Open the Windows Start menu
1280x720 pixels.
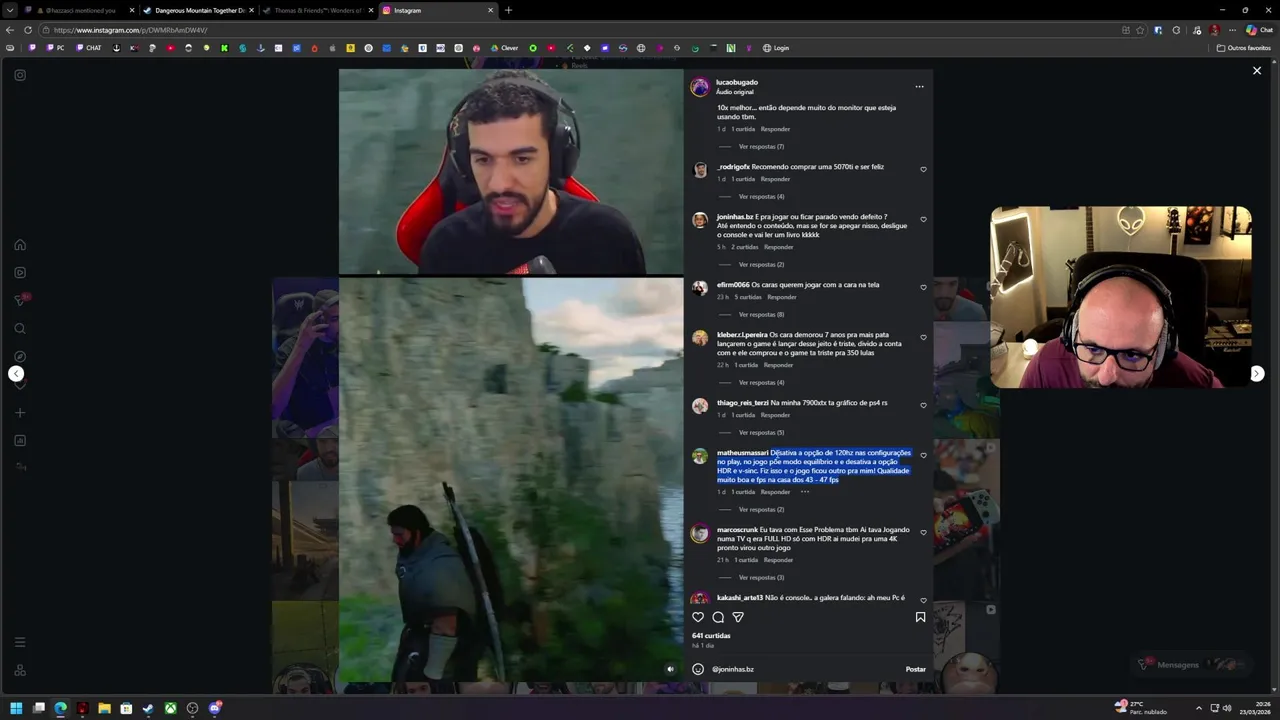point(16,708)
